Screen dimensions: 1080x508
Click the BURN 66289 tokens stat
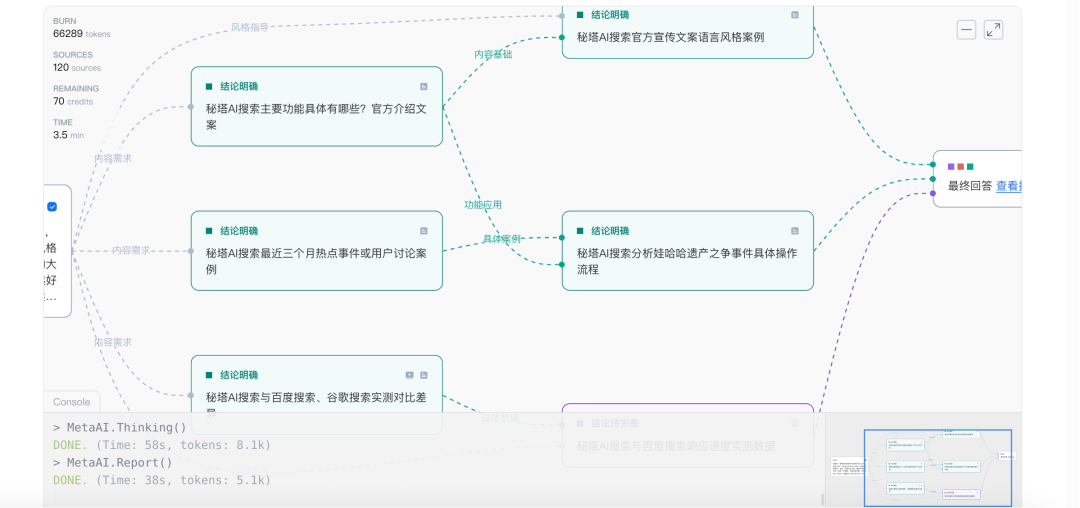pyautogui.click(x=81, y=28)
